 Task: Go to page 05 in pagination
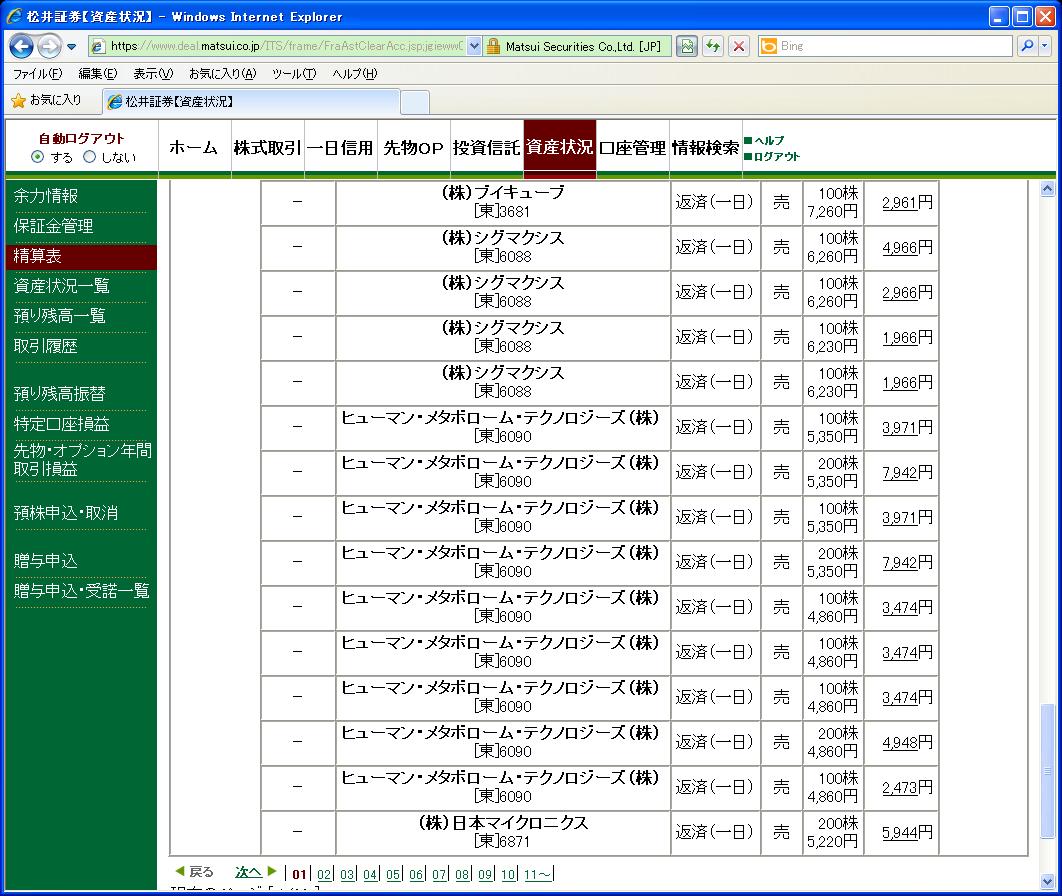click(393, 874)
